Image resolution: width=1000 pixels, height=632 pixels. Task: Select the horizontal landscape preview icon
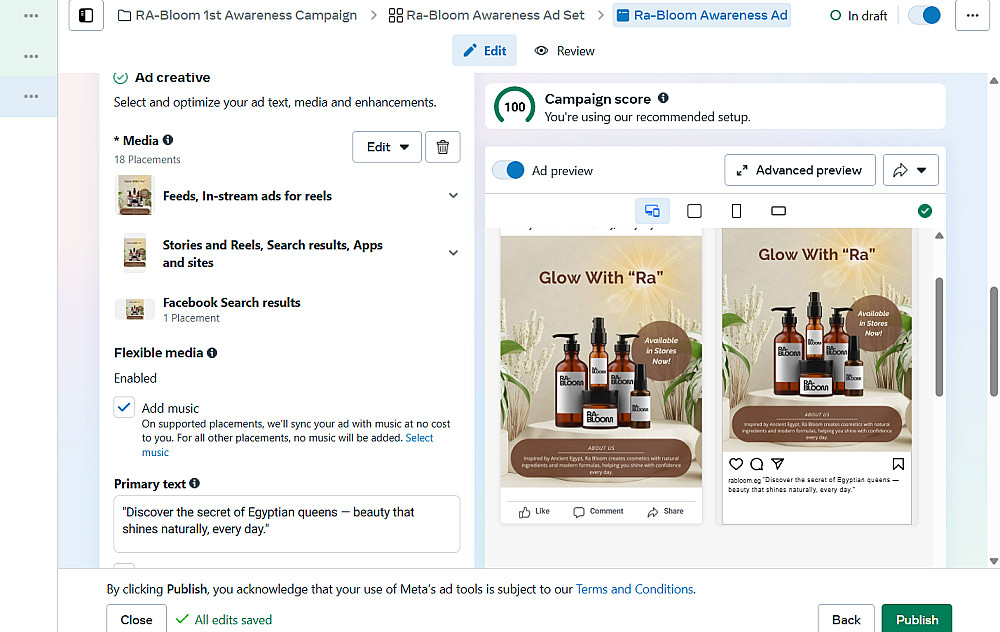tap(779, 211)
